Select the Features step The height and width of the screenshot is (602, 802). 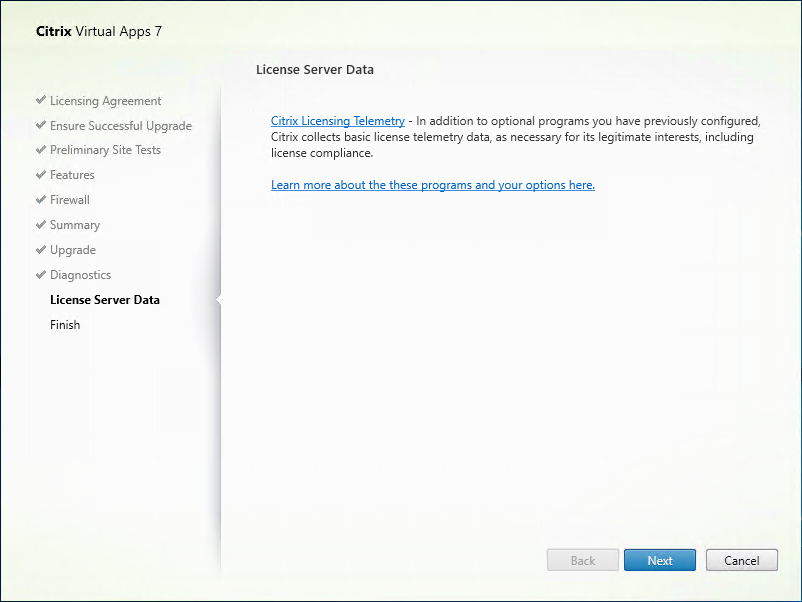click(x=72, y=175)
